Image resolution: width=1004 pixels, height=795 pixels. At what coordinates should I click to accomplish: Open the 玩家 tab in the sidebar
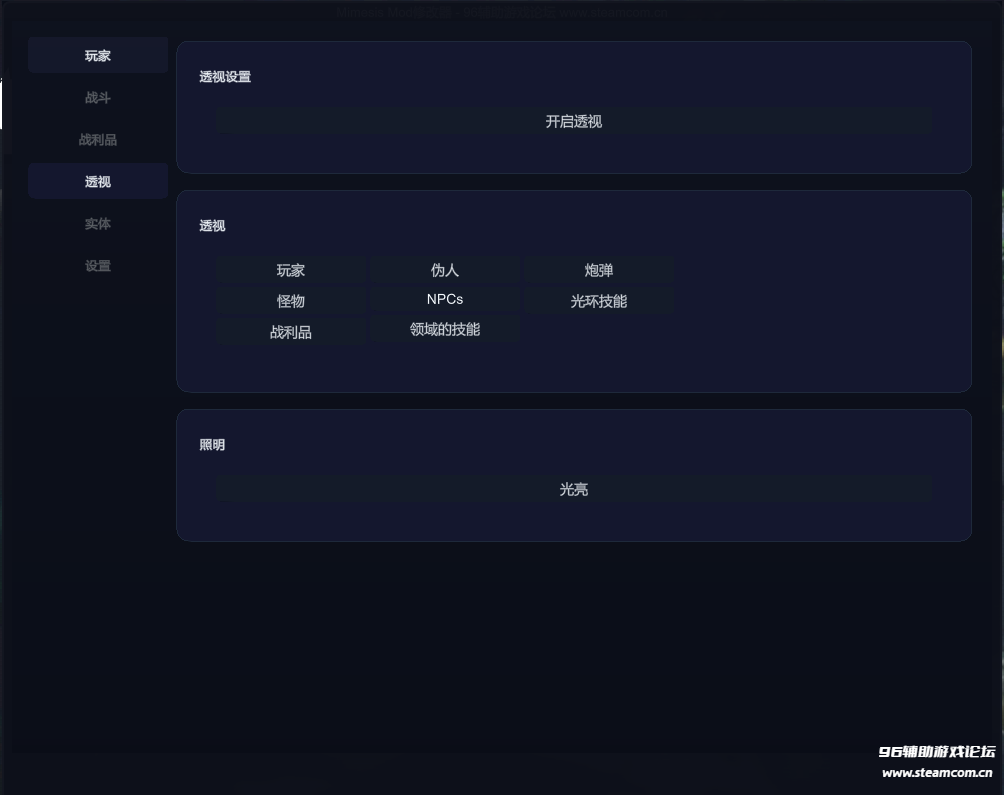pos(98,56)
